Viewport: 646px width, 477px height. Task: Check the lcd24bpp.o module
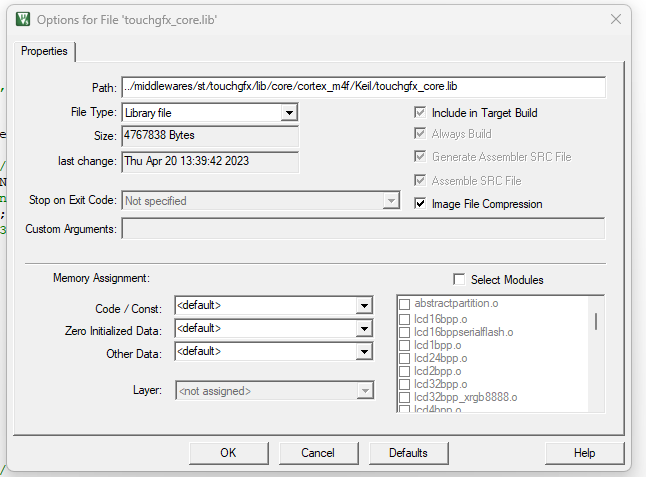(405, 358)
